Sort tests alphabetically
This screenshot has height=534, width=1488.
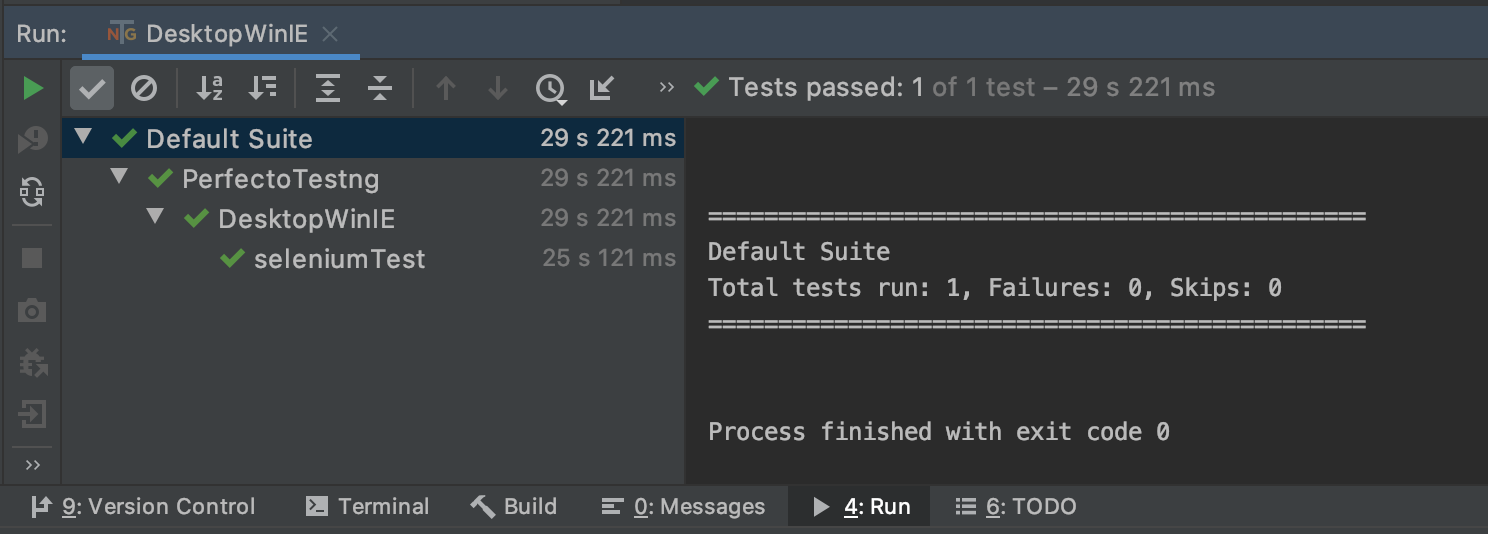click(x=210, y=88)
